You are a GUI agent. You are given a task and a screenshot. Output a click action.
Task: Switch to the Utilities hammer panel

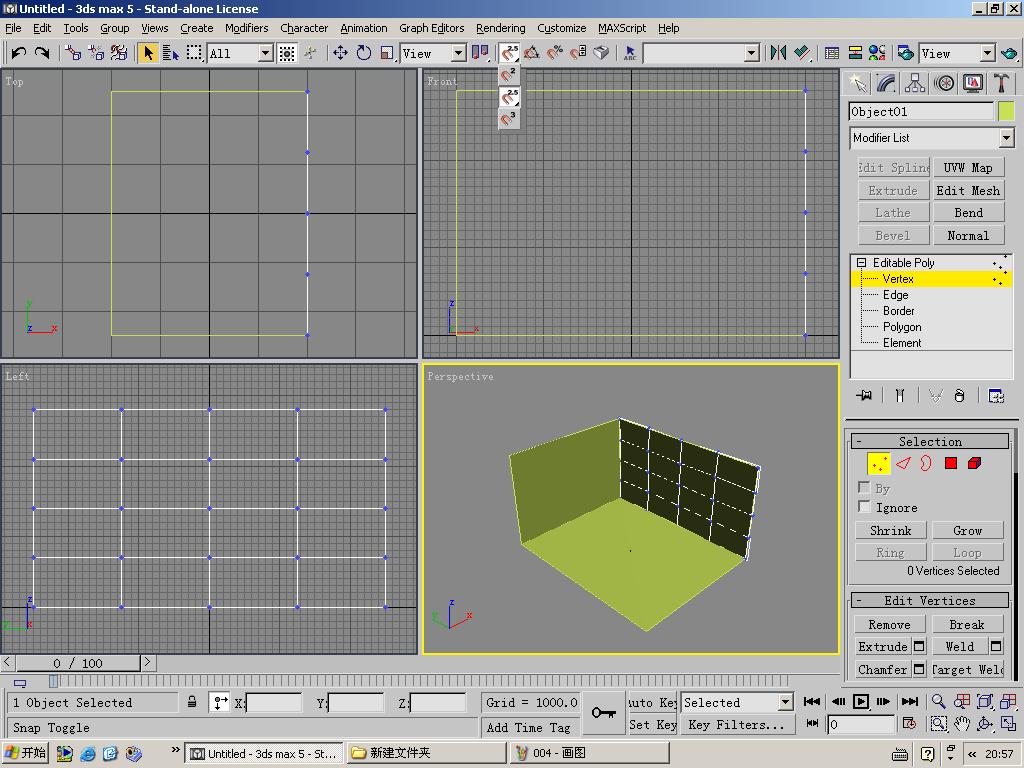click(1001, 84)
